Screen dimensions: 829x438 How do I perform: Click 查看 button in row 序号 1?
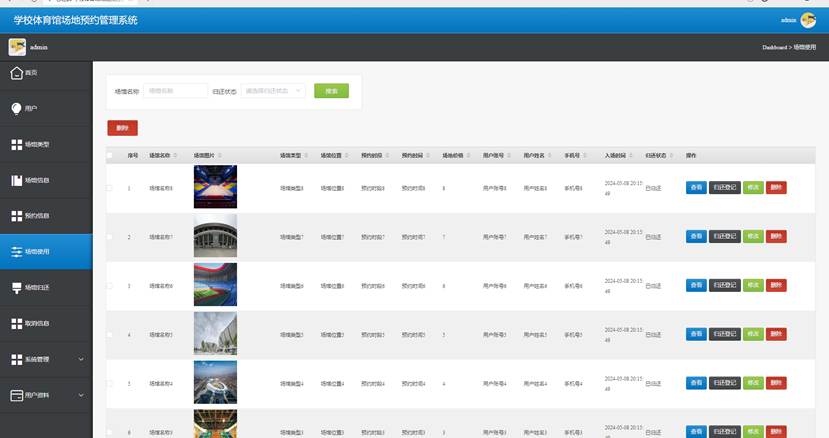(x=696, y=187)
